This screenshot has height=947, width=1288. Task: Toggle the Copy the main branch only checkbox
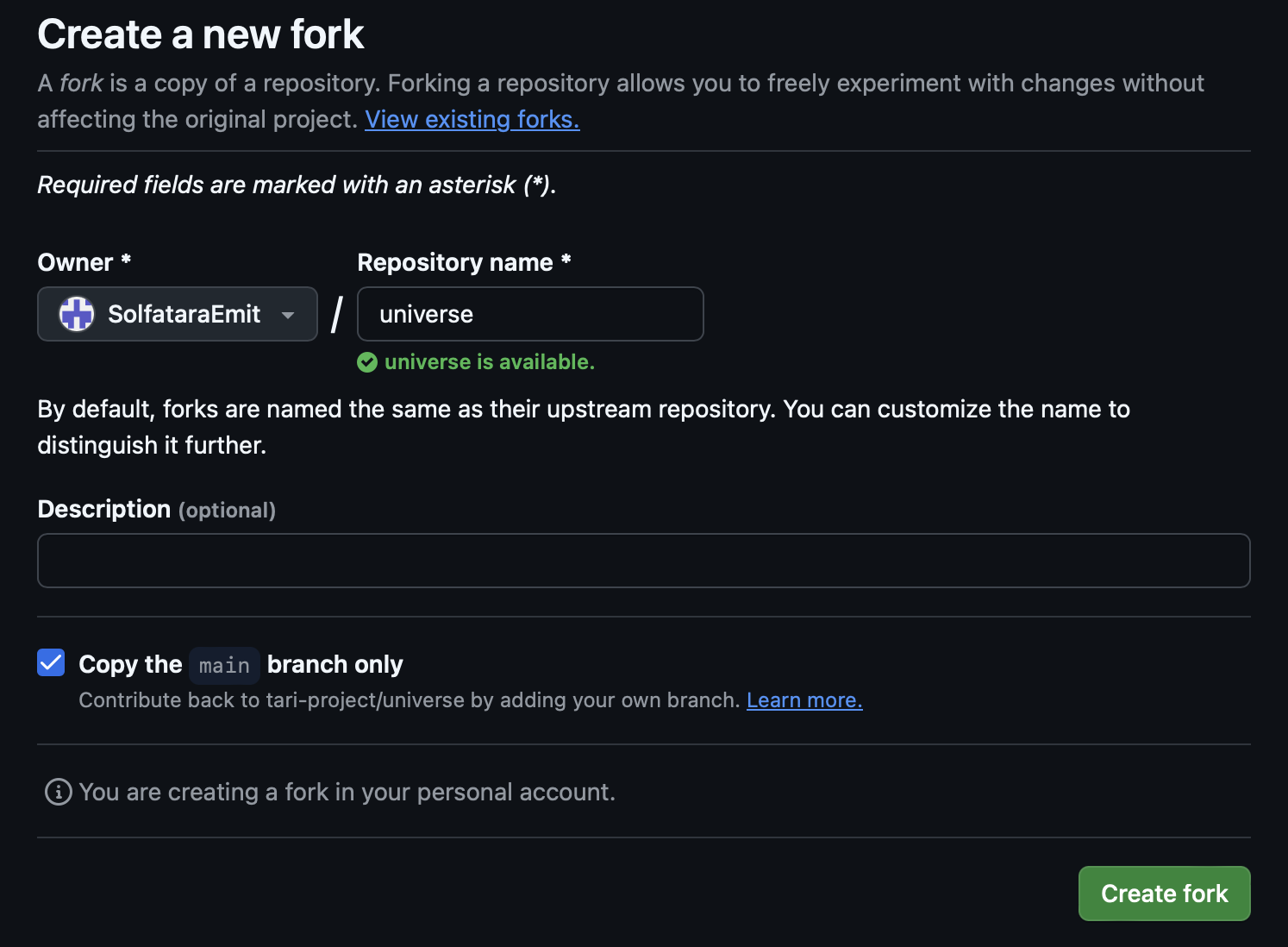[51, 662]
